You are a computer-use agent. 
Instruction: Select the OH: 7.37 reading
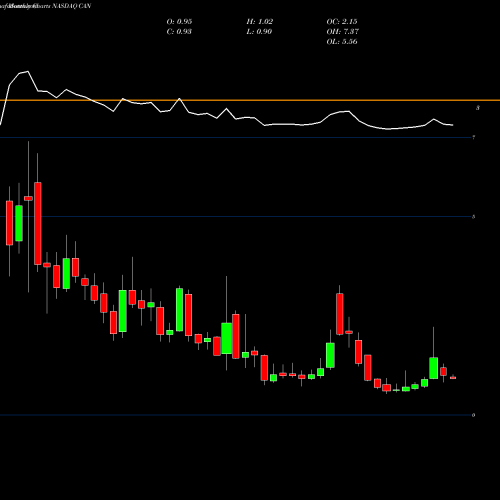point(343,32)
